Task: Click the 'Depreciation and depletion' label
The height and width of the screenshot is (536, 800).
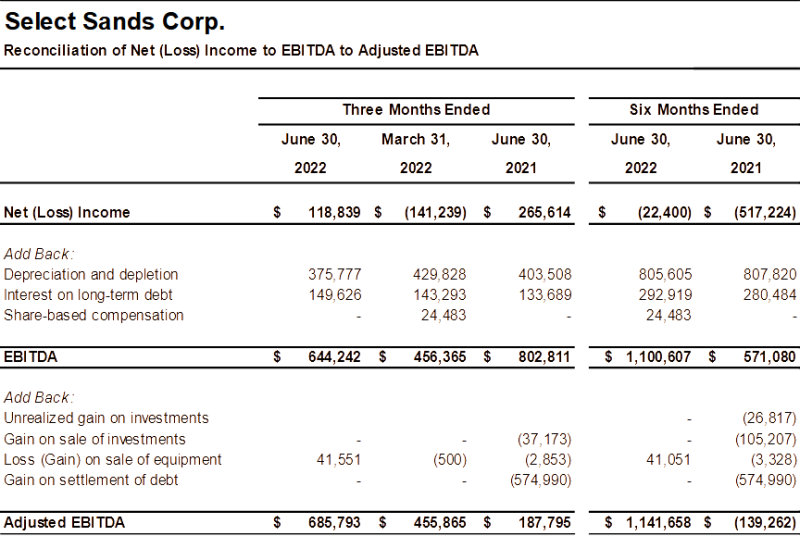Action: point(91,274)
